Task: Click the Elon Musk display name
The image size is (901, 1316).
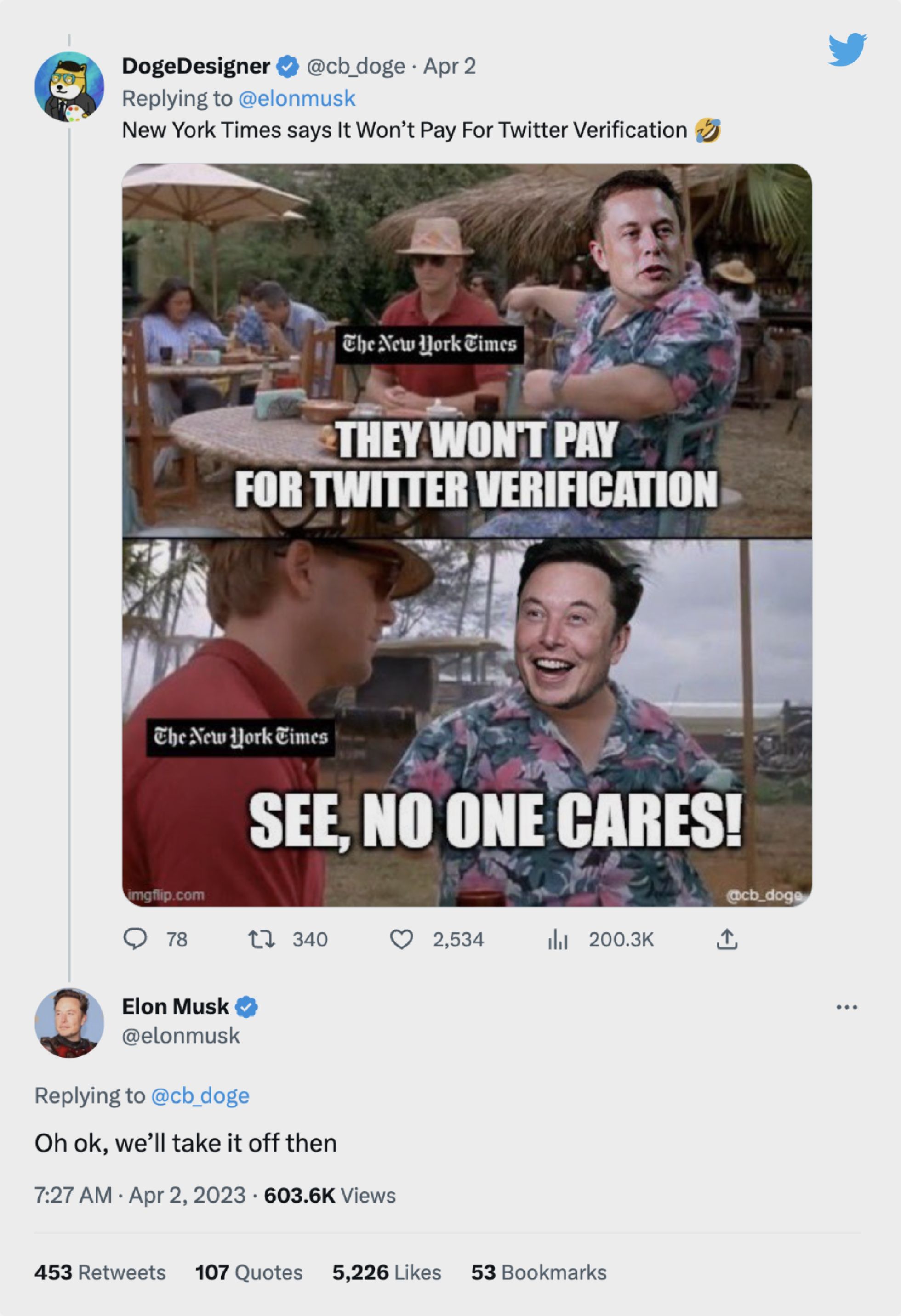Action: (176, 1007)
